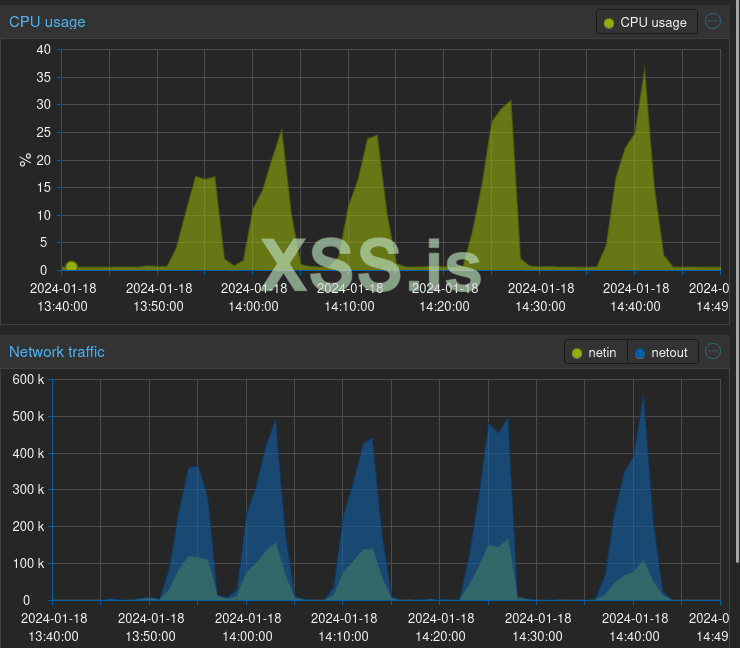Collapse the CPU usage panel
The height and width of the screenshot is (648, 740).
pos(713,21)
